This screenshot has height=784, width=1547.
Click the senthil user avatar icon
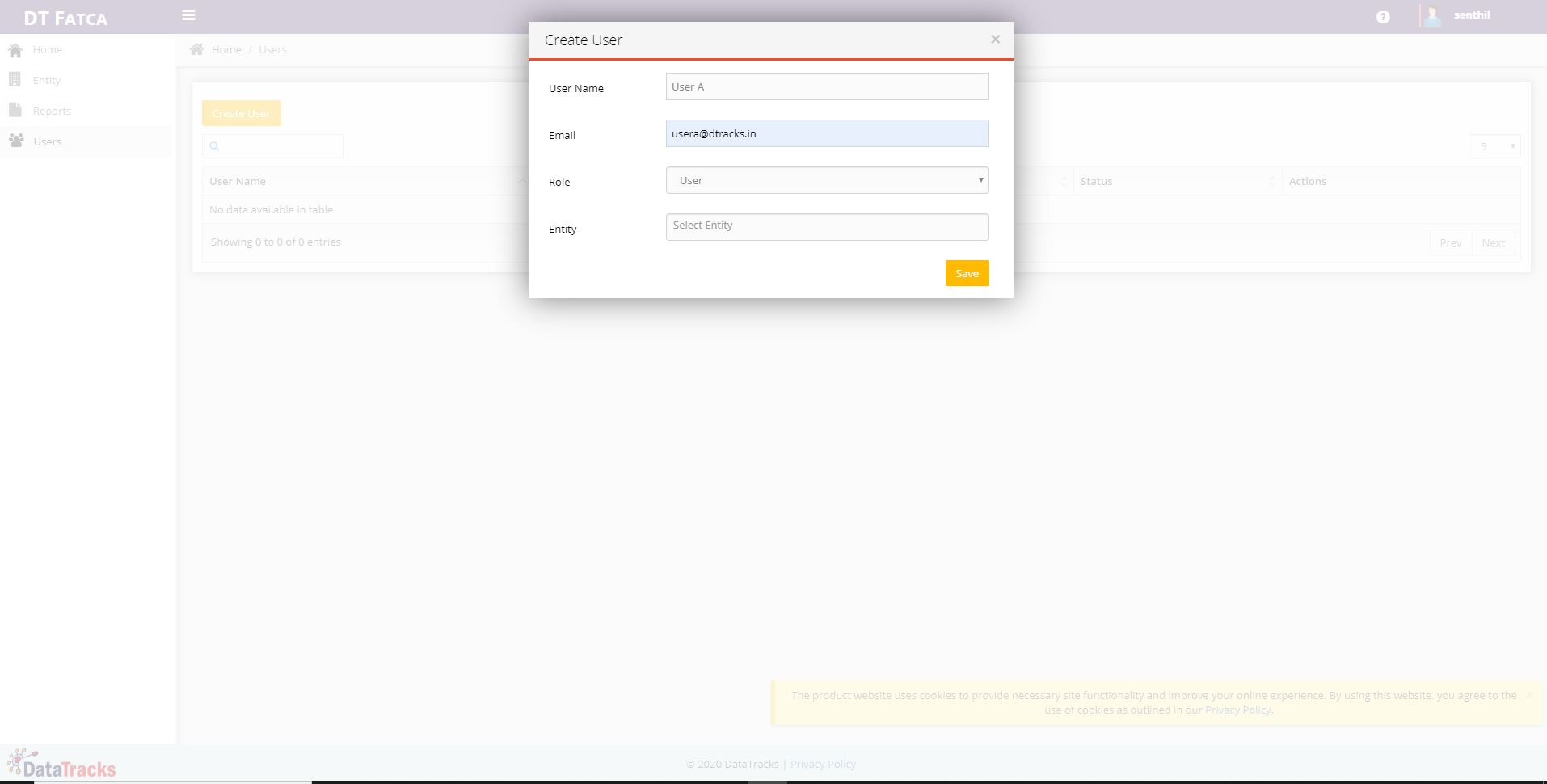click(x=1432, y=16)
